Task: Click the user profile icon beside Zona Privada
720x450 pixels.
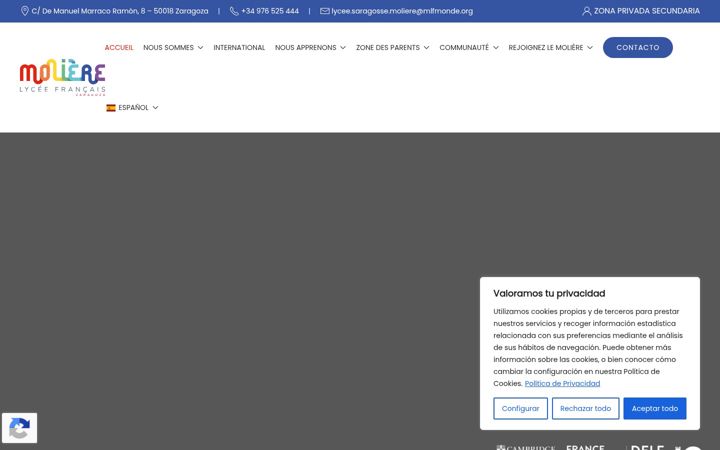Action: click(586, 11)
